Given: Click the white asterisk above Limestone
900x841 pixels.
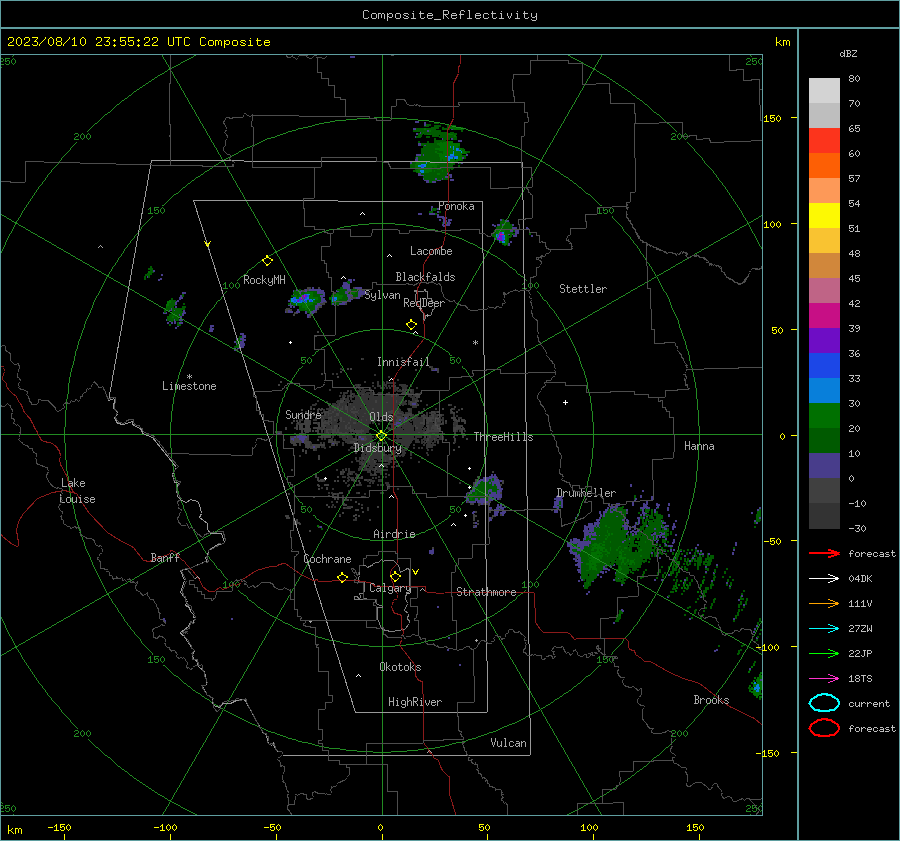Looking at the screenshot, I should point(189,377).
